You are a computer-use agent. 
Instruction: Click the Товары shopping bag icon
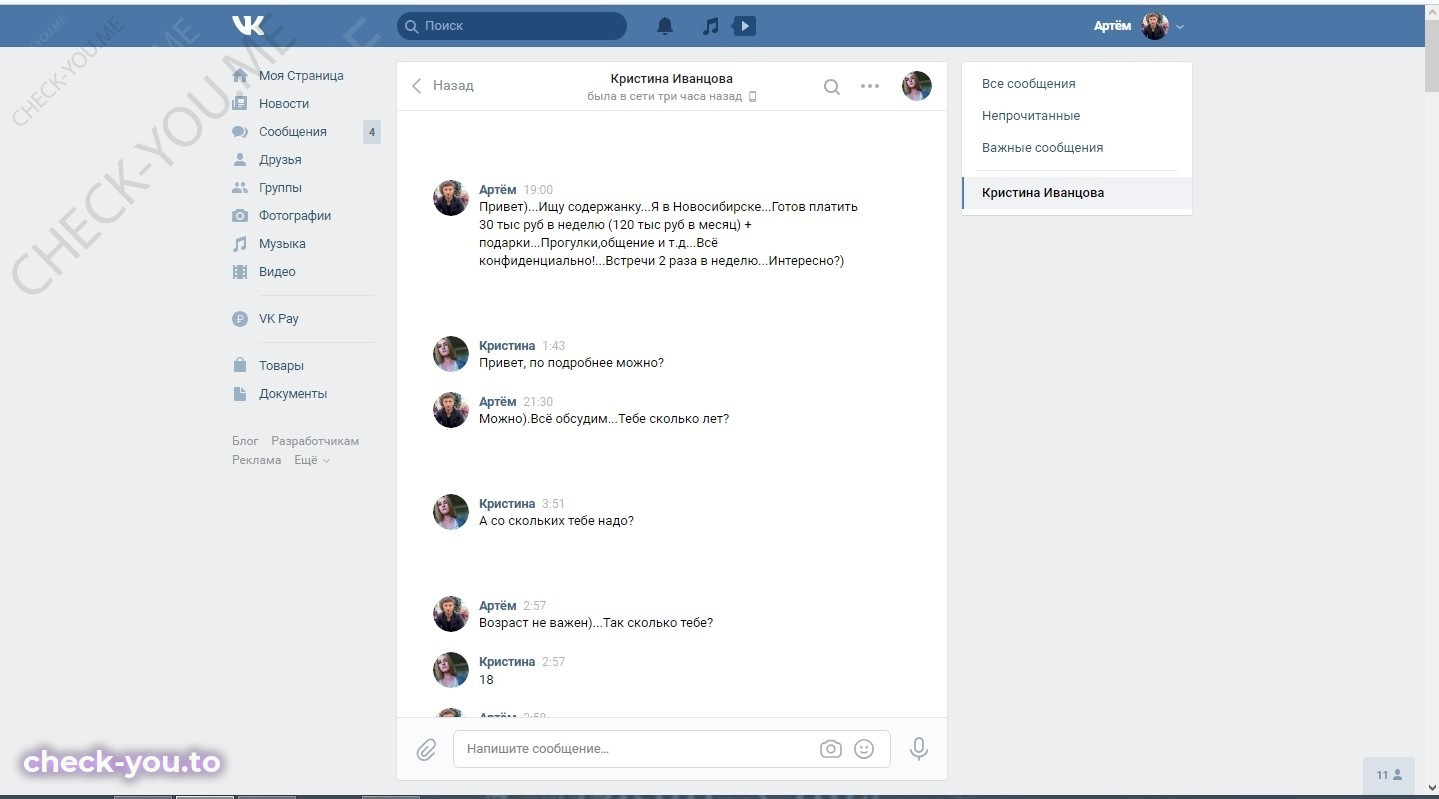pyautogui.click(x=240, y=366)
